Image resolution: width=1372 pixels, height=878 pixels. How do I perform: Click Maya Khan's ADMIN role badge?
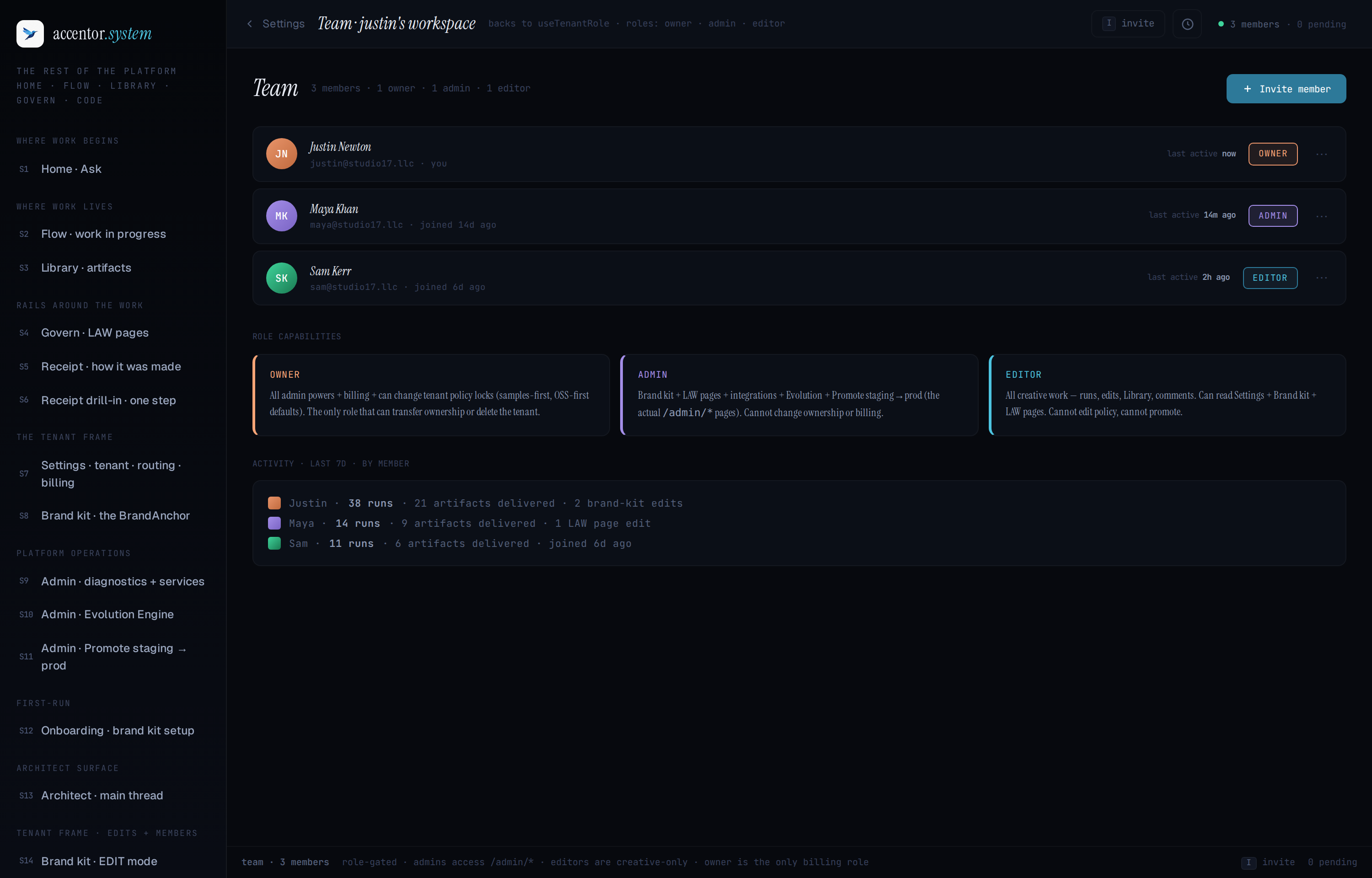1273,215
